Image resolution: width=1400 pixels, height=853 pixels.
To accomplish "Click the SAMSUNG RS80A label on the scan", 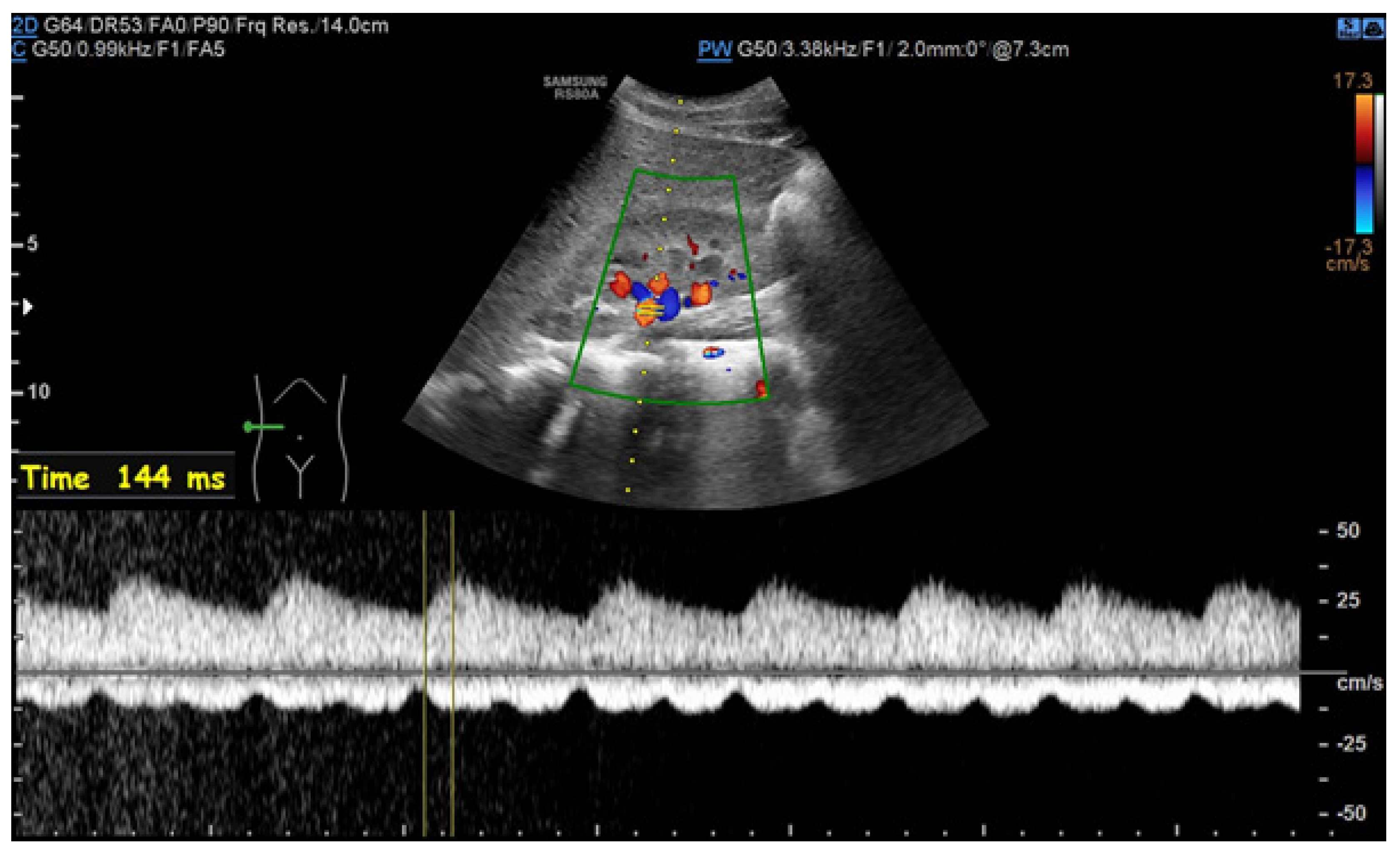I will click(575, 88).
